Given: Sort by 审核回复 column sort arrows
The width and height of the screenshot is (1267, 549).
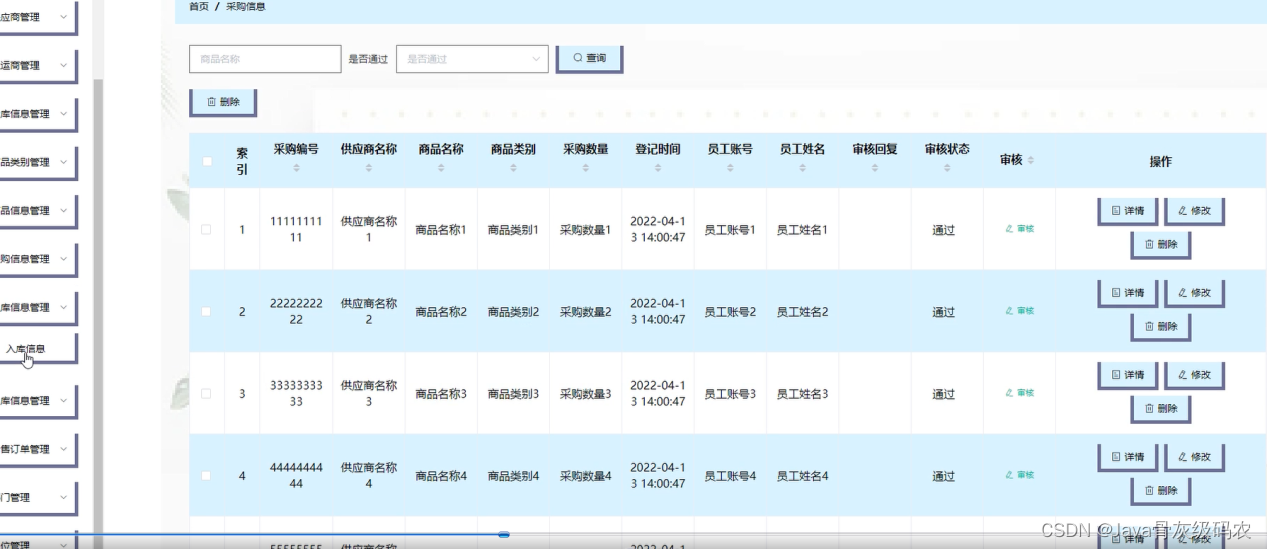Looking at the screenshot, I should pos(875,168).
